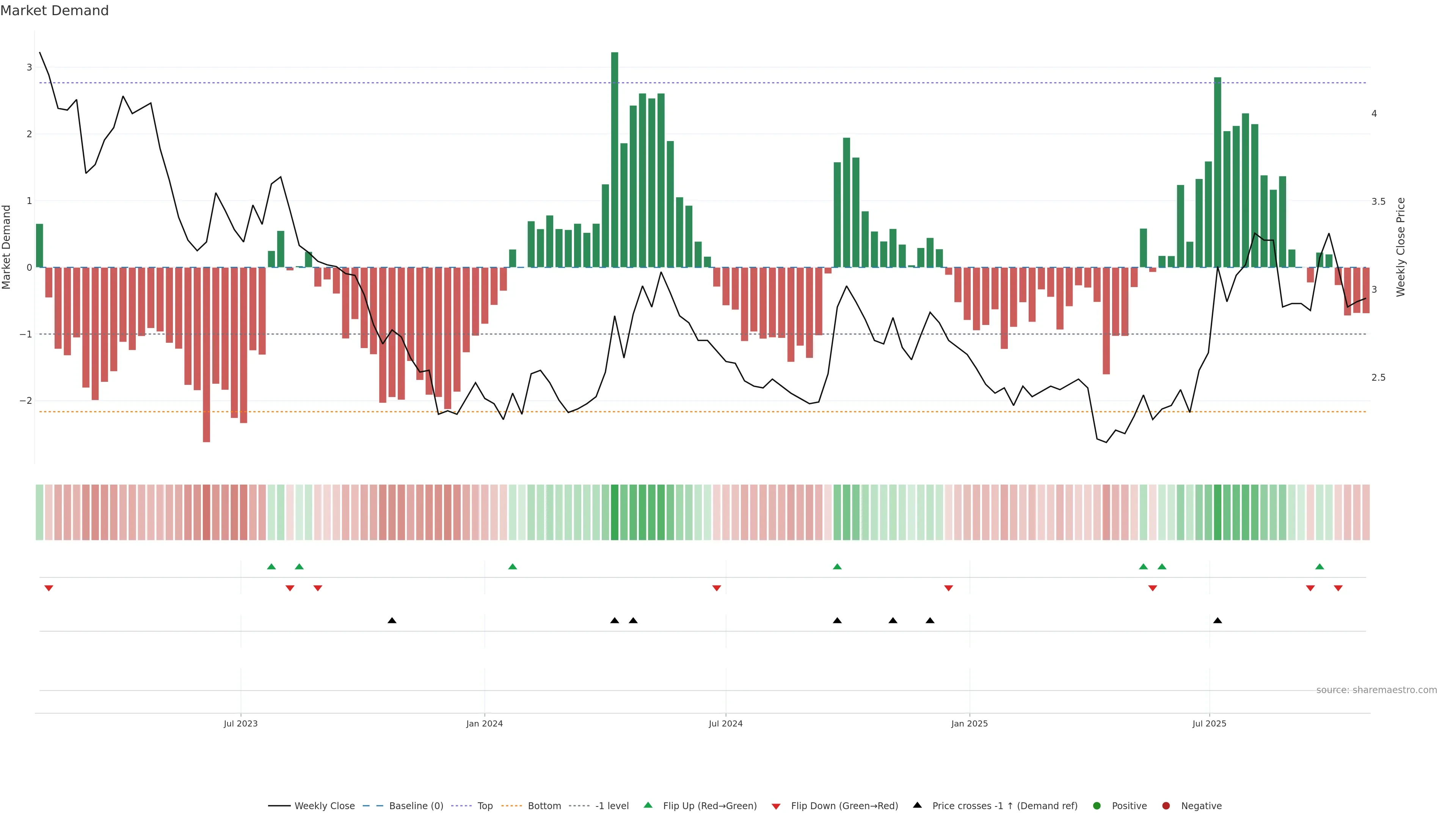Click Flip Up green triangle legend icon
This screenshot has width=1456, height=819.
(x=648, y=805)
